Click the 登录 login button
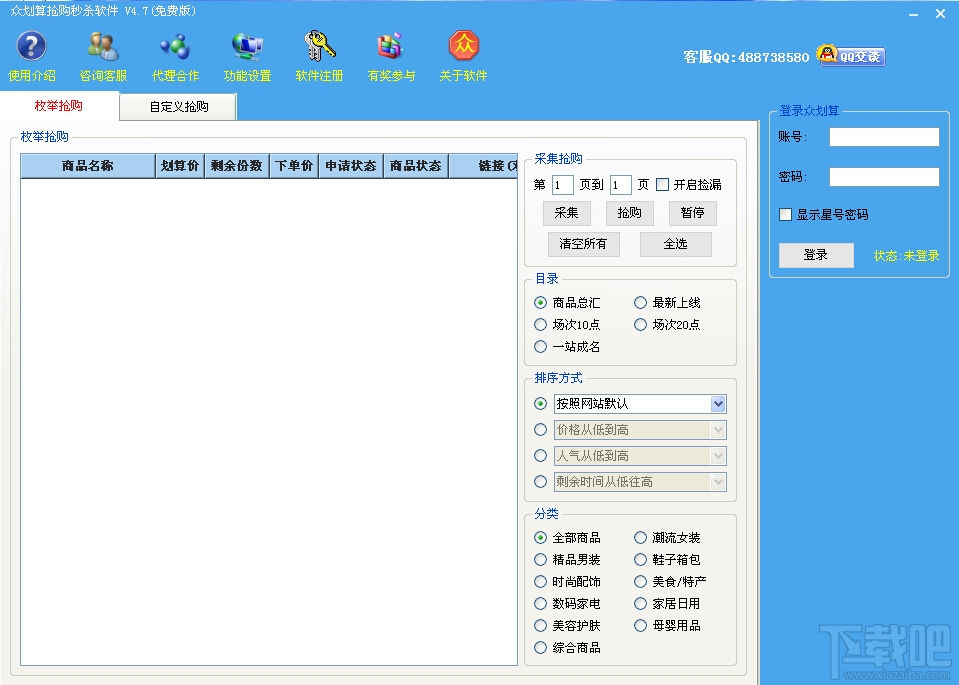959x685 pixels. coord(816,255)
